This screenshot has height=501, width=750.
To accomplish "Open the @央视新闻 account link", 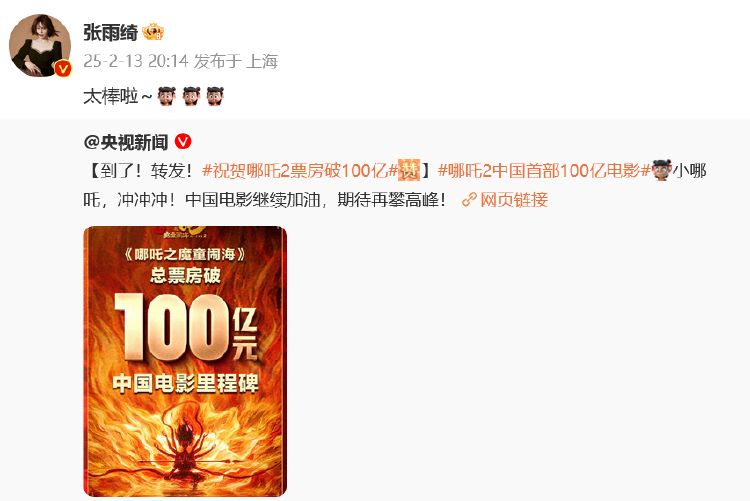I will tap(126, 142).
